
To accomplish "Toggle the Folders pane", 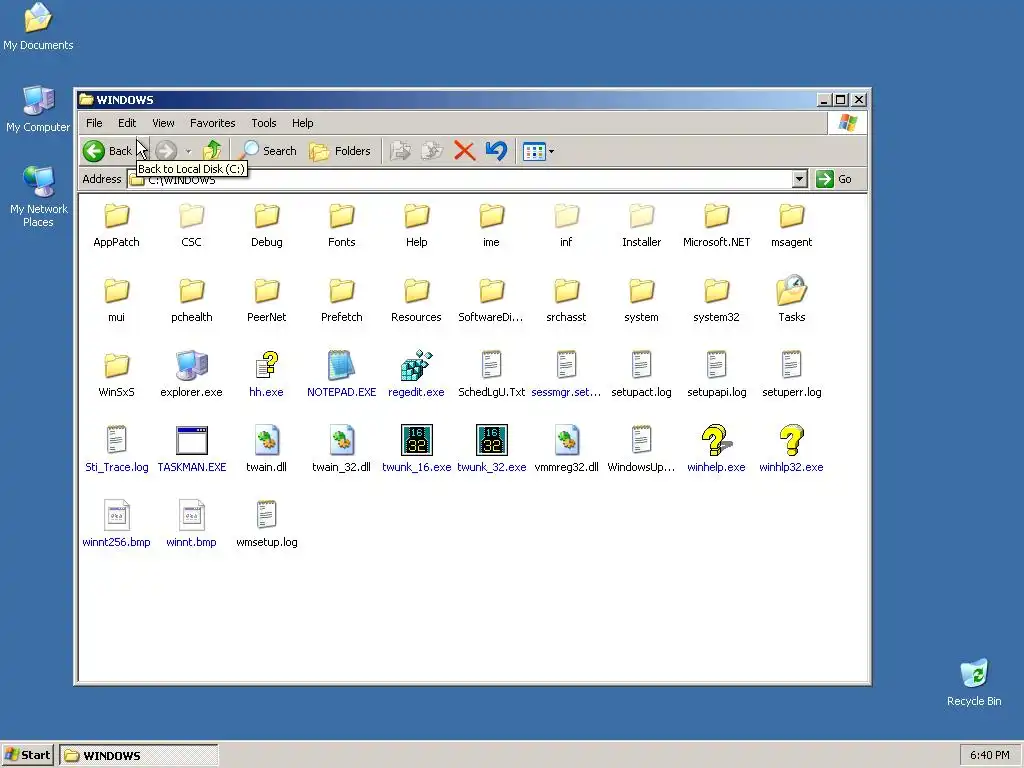I will coord(340,151).
